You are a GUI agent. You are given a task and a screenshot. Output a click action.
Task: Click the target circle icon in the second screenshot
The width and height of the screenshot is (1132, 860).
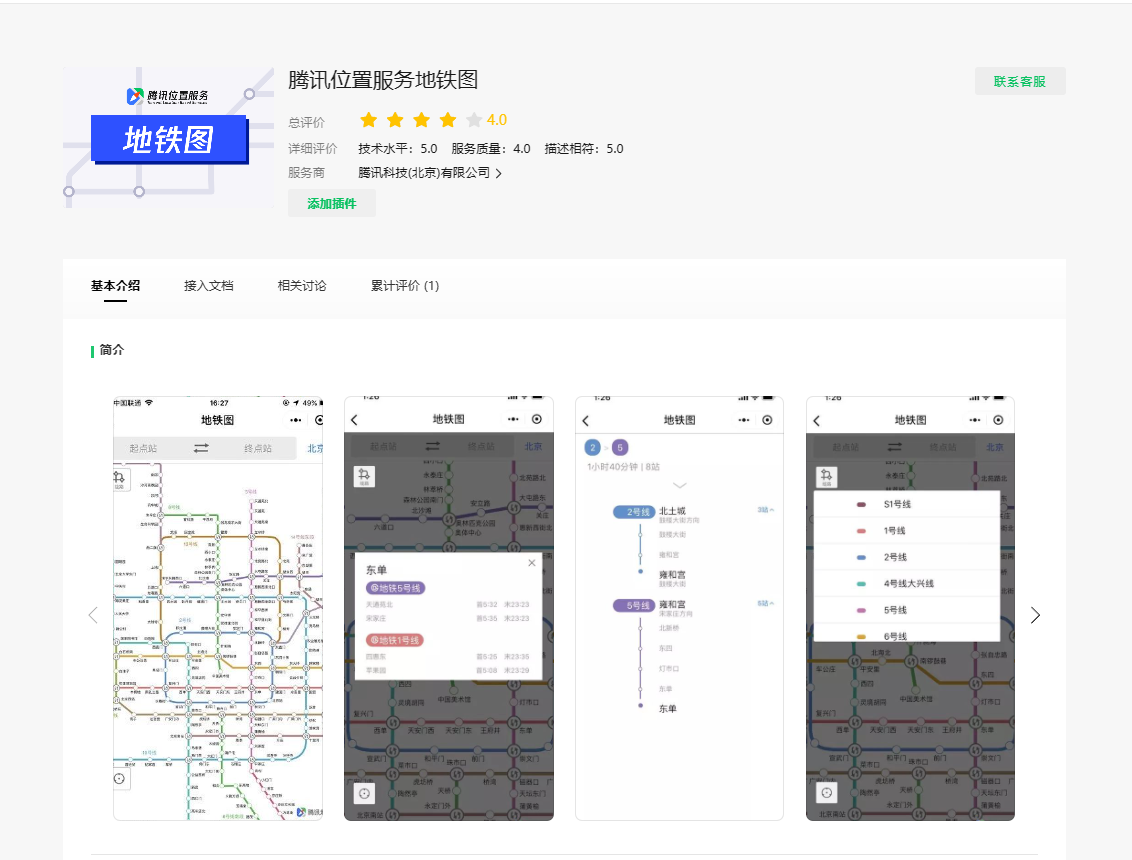(x=537, y=420)
